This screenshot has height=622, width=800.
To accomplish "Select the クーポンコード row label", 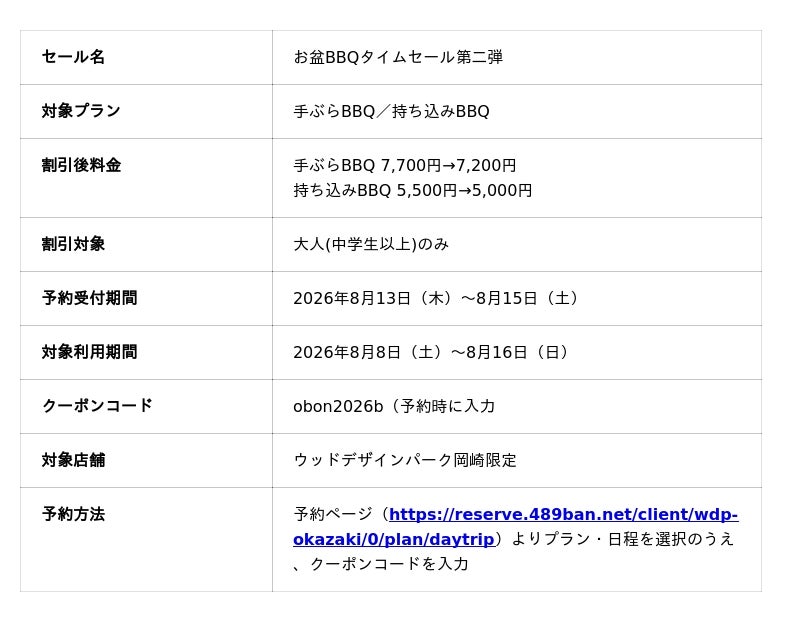I will (97, 406).
